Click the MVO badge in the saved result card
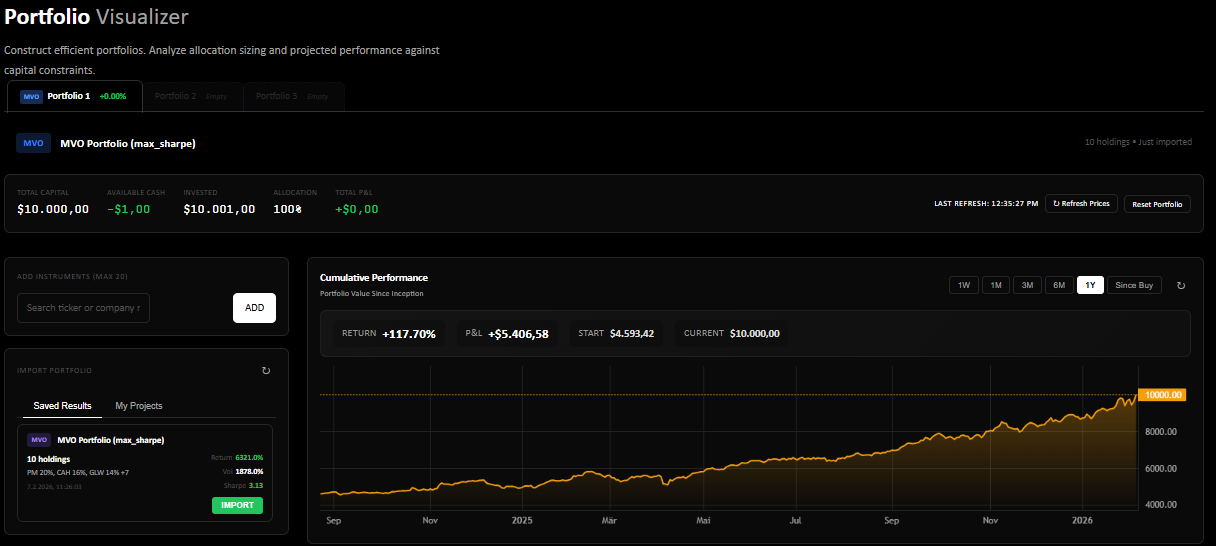 [x=39, y=440]
